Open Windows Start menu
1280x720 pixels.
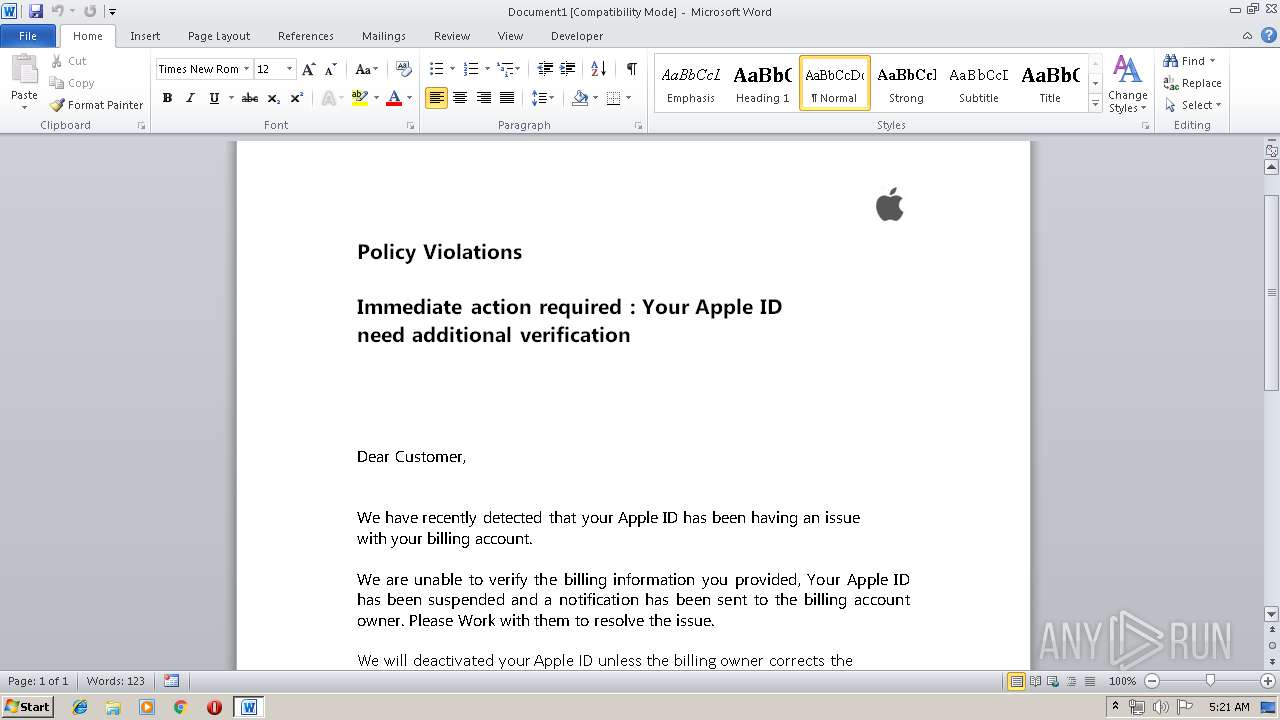[27, 707]
